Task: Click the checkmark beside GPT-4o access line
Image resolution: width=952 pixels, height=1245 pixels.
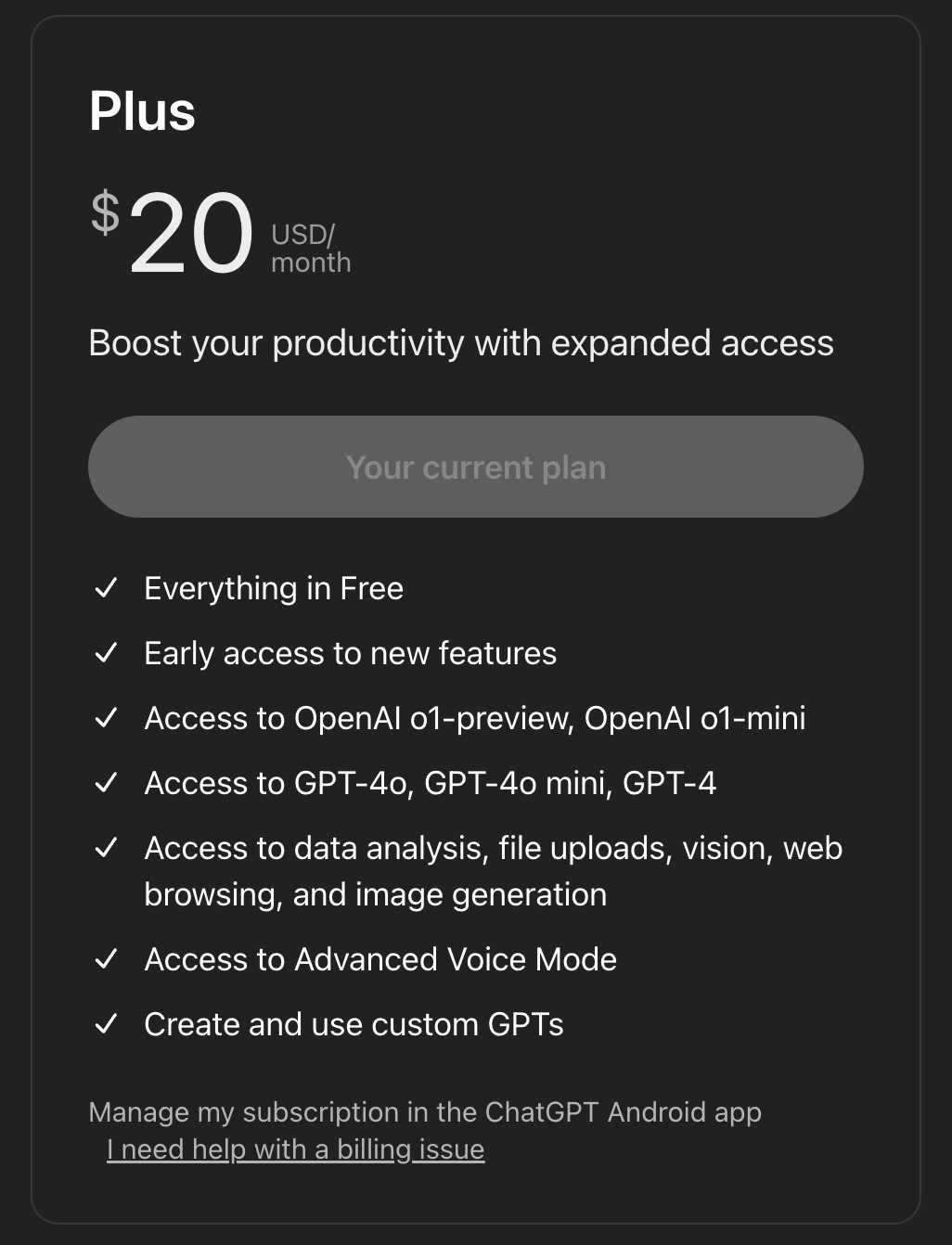Action: (107, 783)
